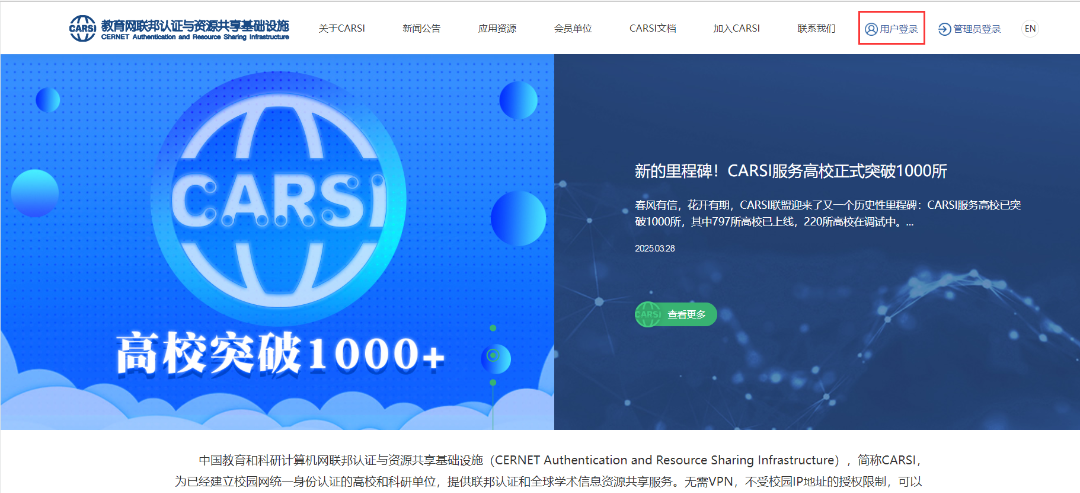Open the CARSI文档 navigation item

pos(652,29)
